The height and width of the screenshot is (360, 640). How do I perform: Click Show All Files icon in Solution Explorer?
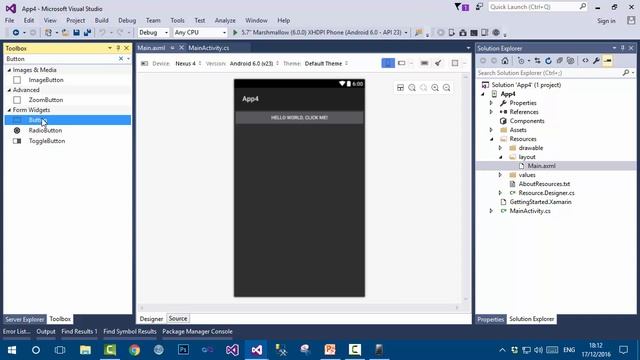point(571,61)
